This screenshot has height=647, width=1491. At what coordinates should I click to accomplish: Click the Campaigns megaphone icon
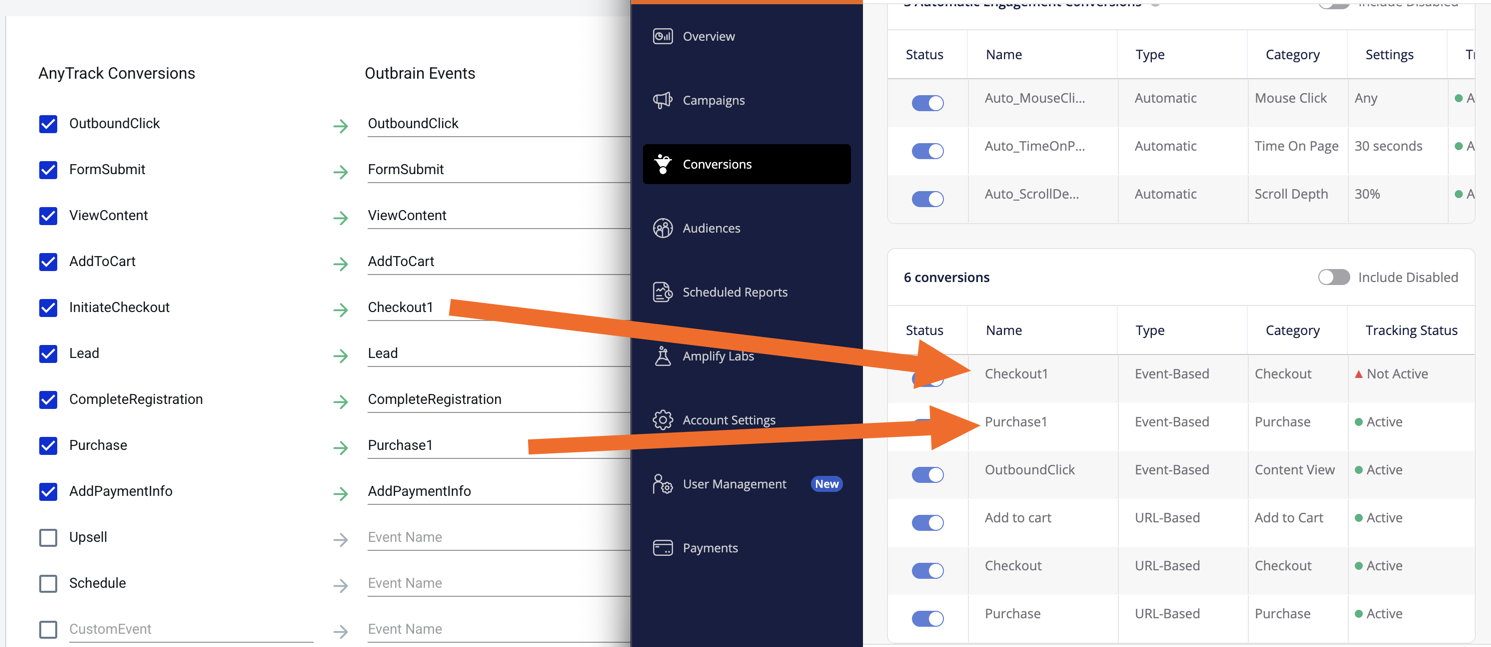pyautogui.click(x=662, y=100)
